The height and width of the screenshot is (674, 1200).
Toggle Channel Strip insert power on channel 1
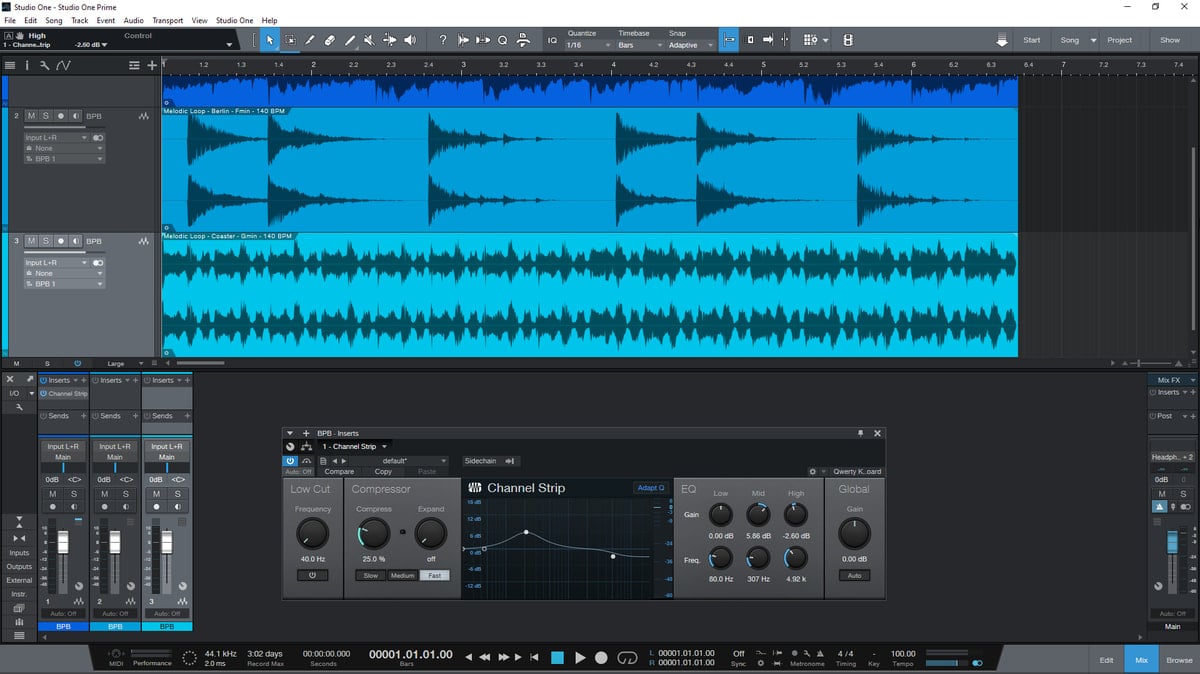[43, 394]
